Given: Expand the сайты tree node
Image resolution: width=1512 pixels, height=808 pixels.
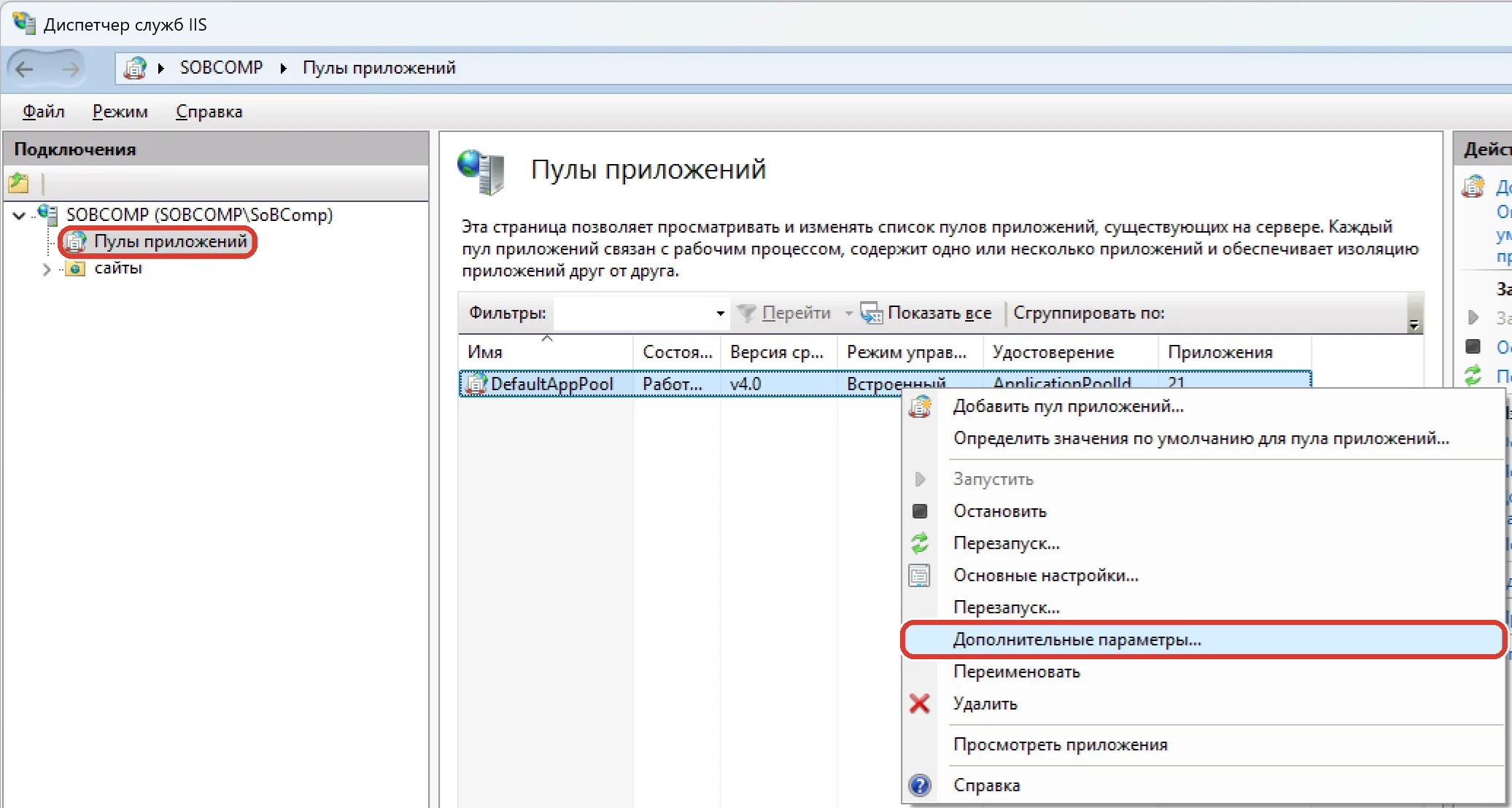Looking at the screenshot, I should [x=47, y=269].
